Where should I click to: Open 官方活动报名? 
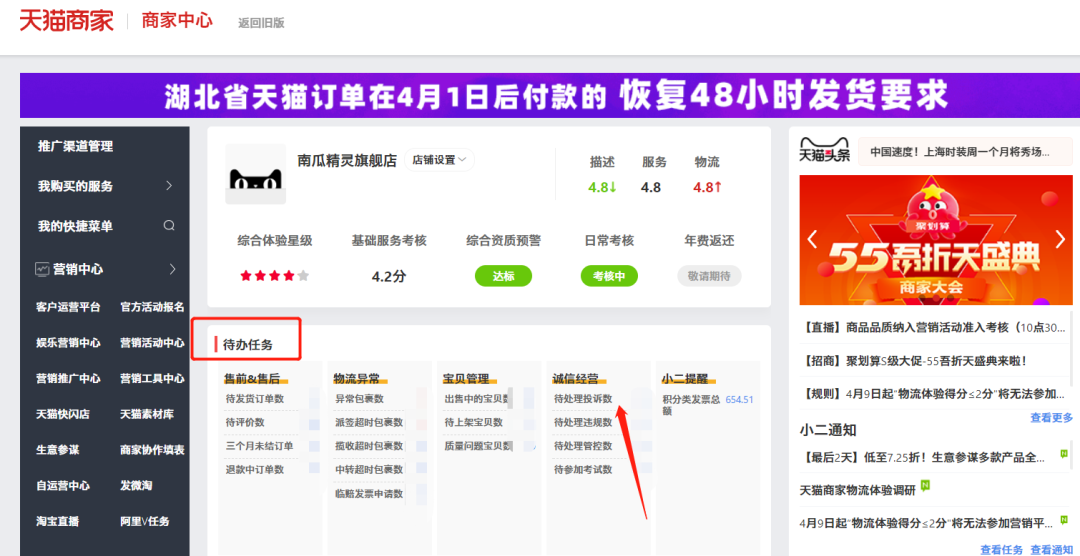click(152, 307)
